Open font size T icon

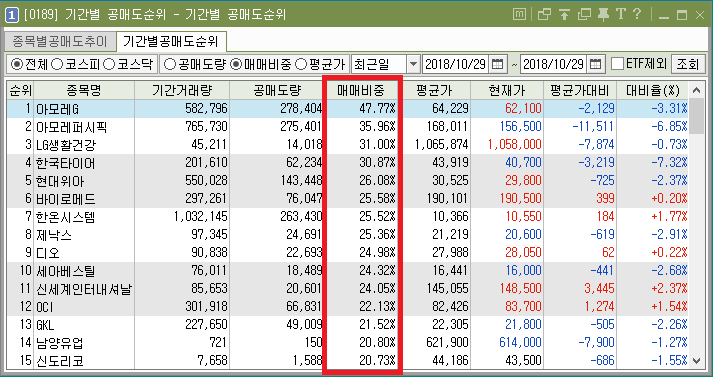point(621,15)
